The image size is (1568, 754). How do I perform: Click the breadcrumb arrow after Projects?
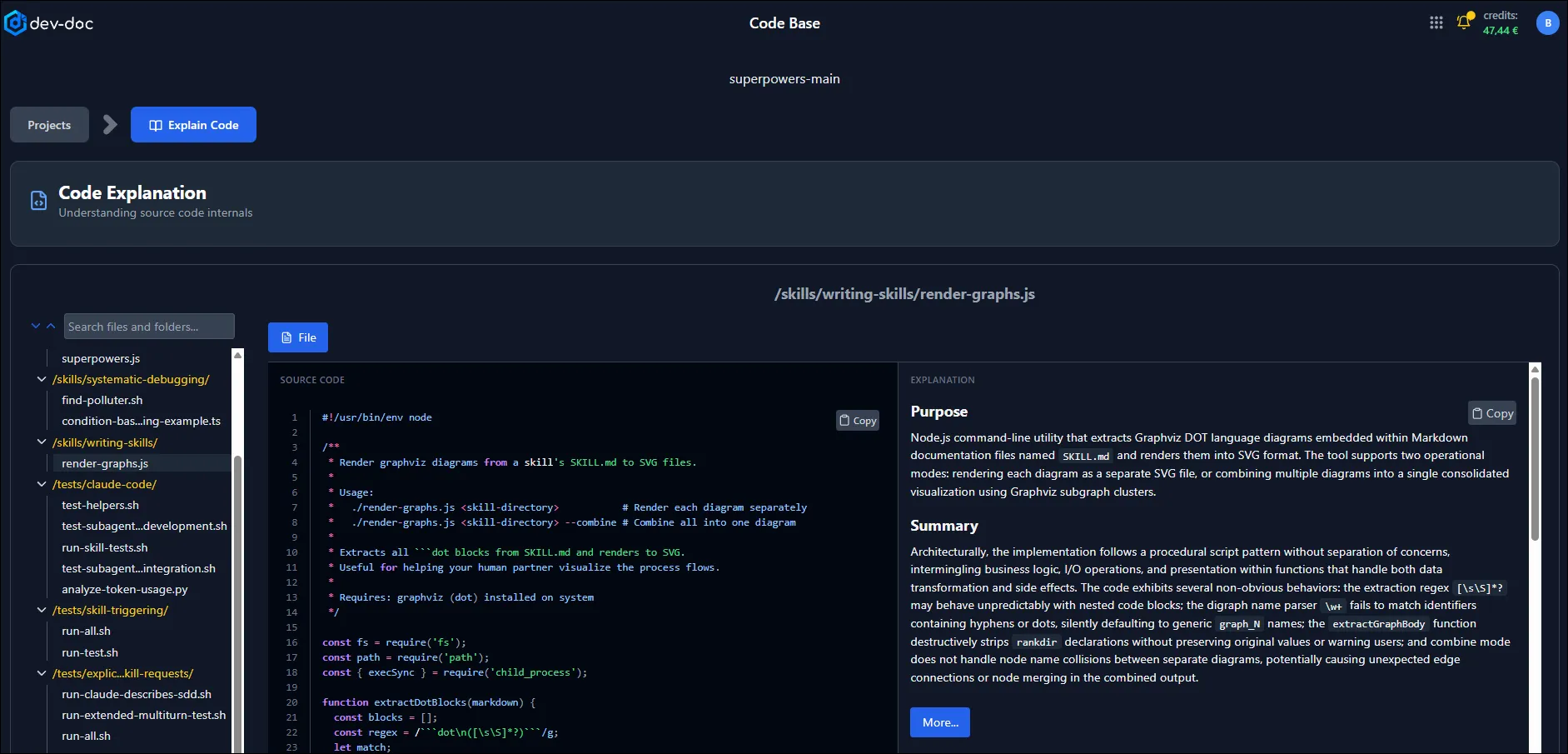click(x=110, y=125)
